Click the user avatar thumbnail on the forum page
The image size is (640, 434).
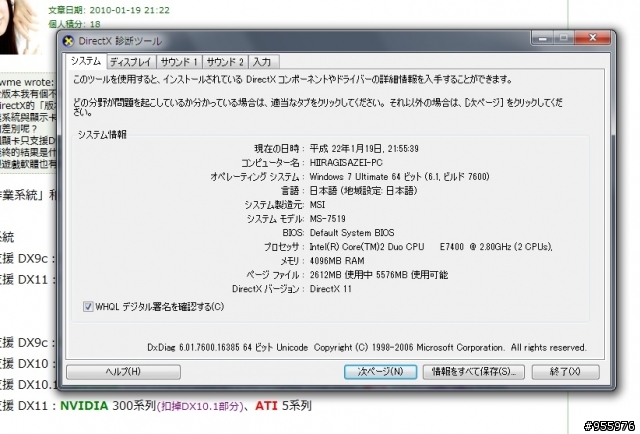click(18, 27)
